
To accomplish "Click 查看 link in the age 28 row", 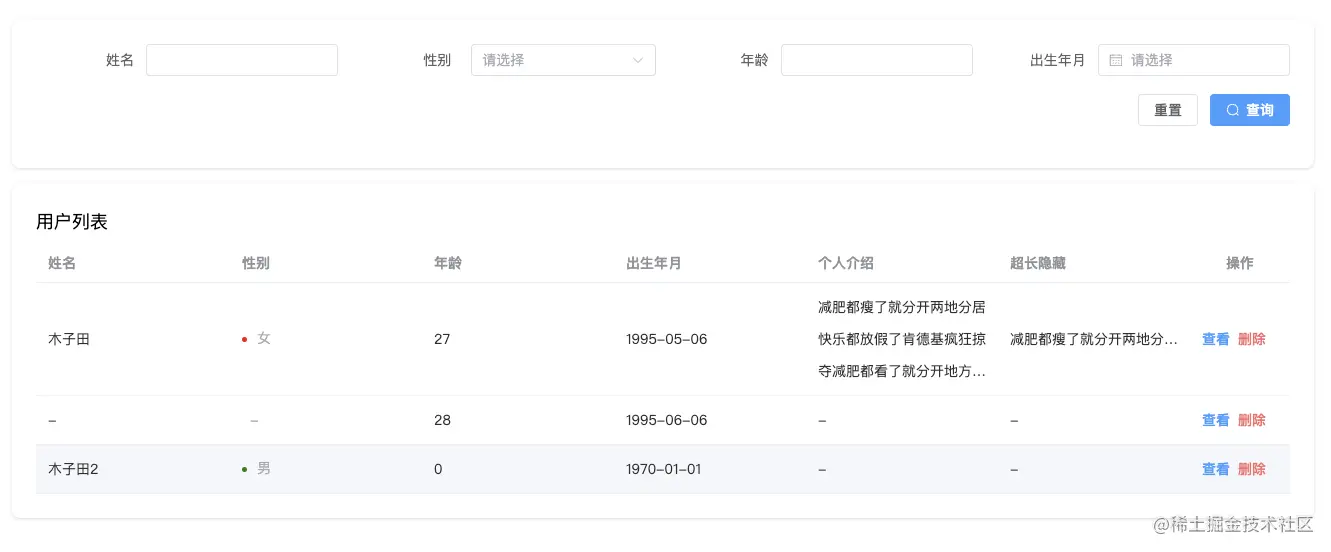I will pyautogui.click(x=1215, y=420).
